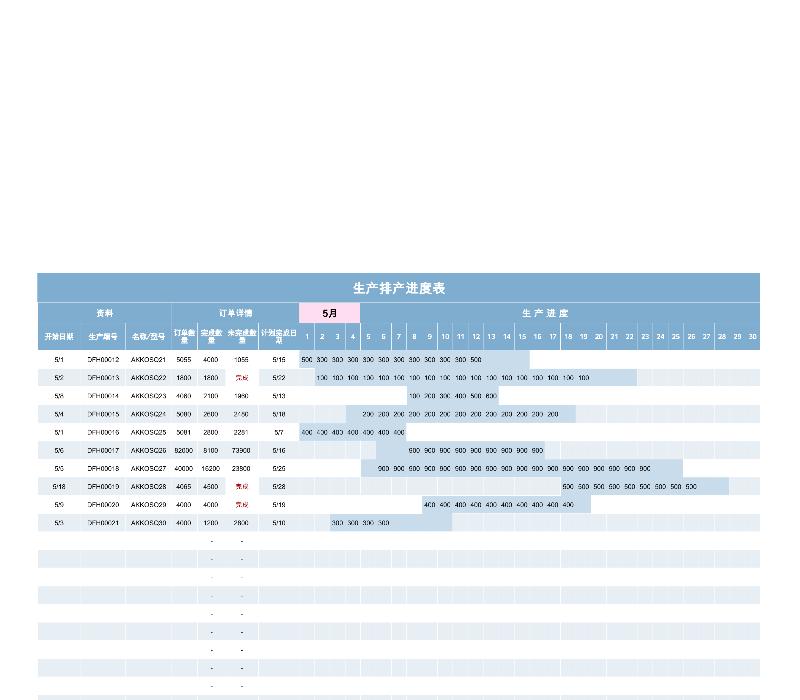Click the red status cell in AKKOSC22 row
The image size is (800, 700).
click(242, 378)
